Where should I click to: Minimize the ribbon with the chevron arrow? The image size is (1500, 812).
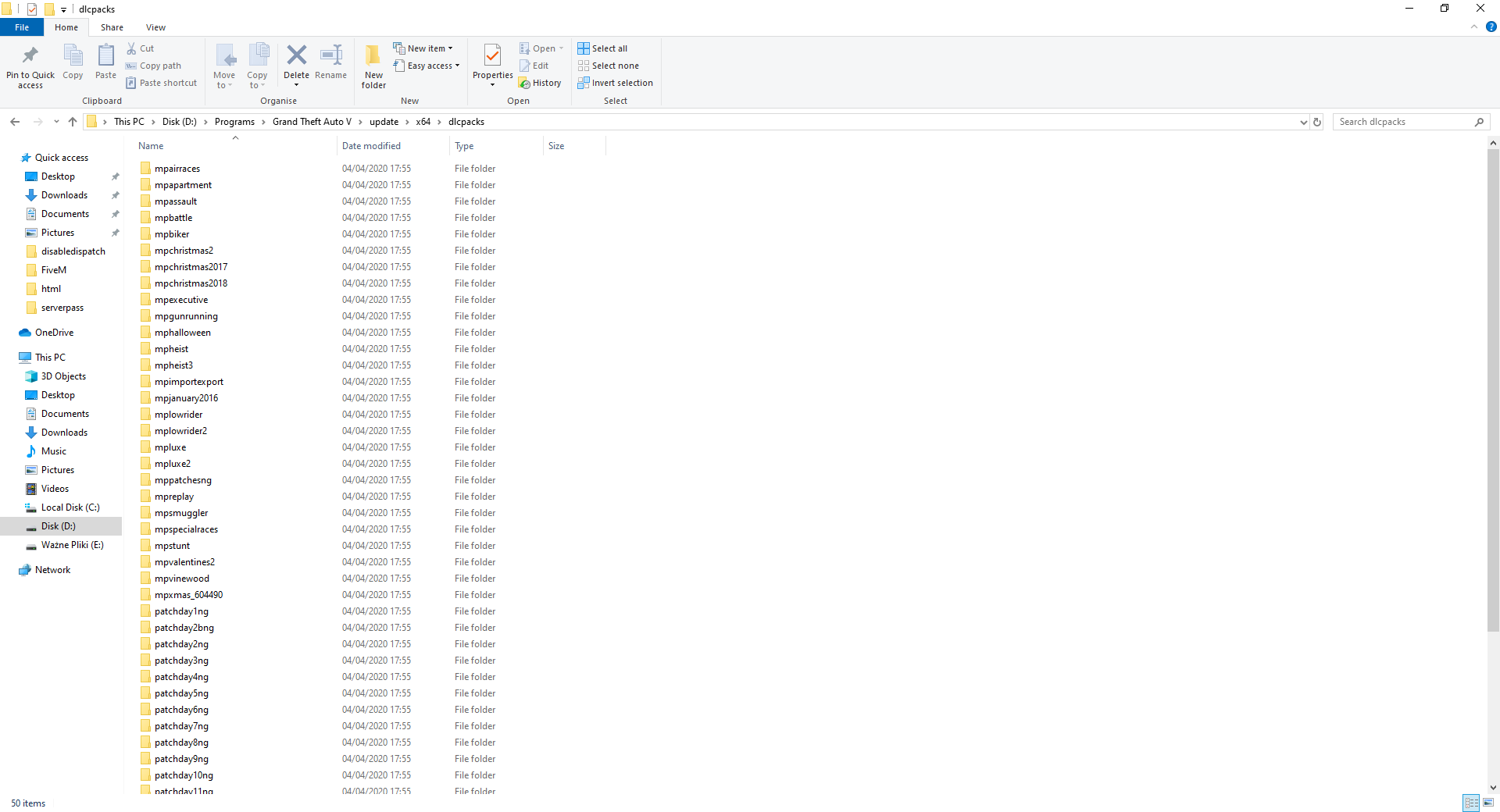[x=1474, y=27]
